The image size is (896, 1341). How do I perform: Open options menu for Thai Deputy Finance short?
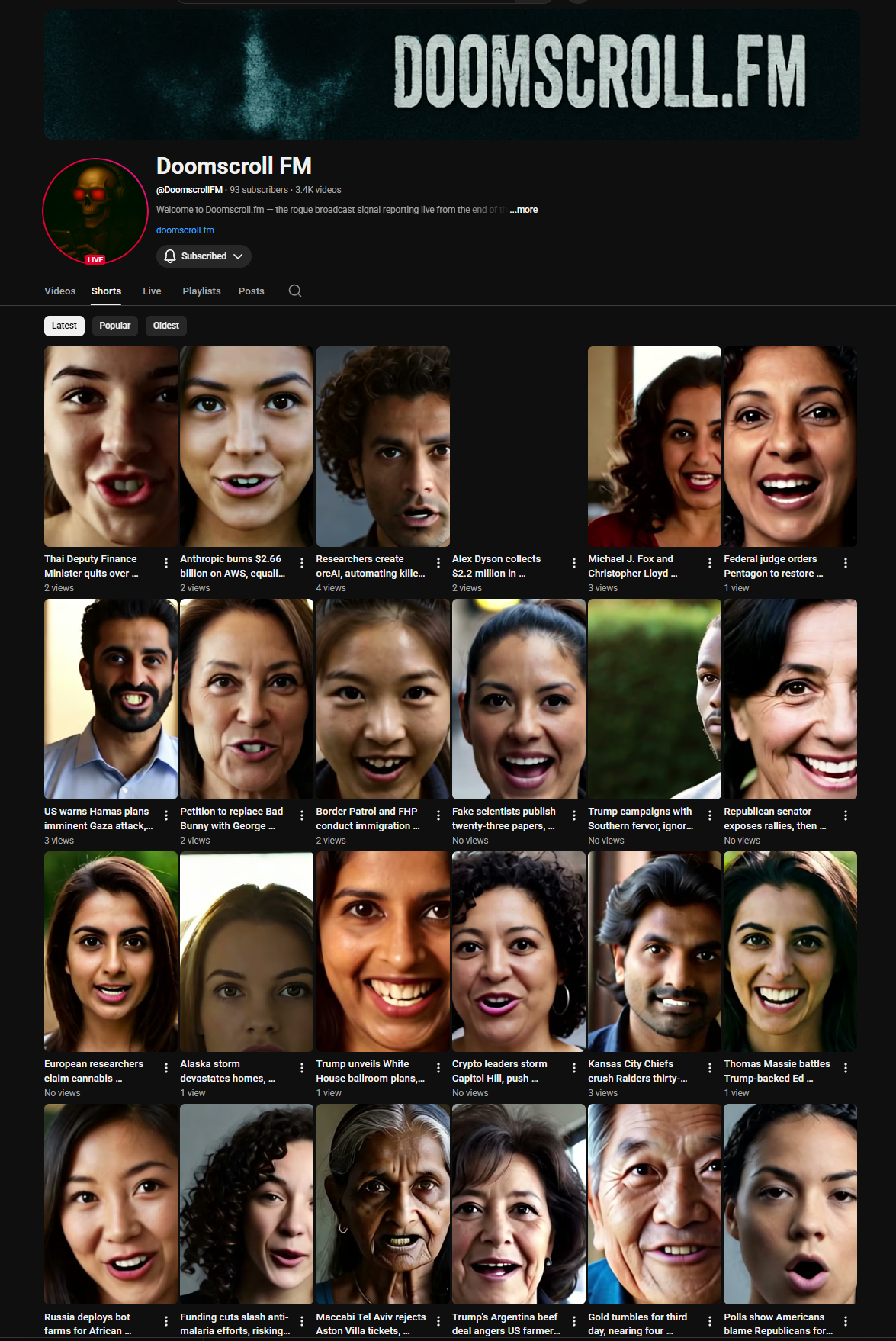(x=166, y=563)
